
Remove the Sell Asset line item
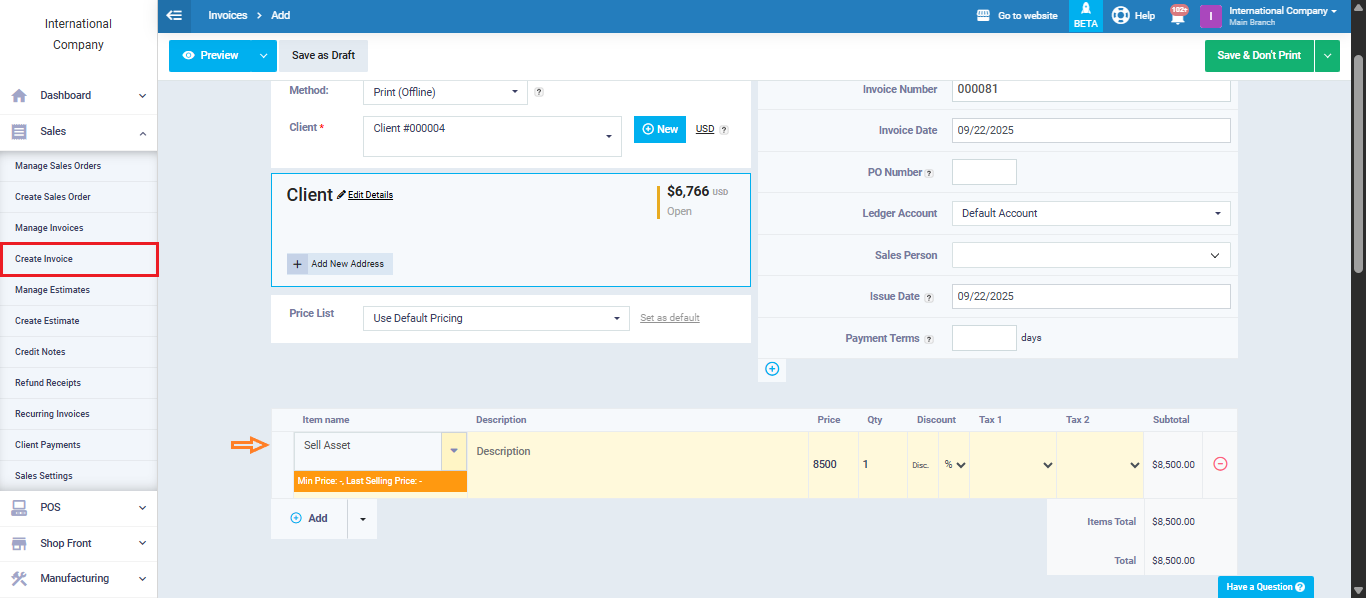(x=1220, y=464)
